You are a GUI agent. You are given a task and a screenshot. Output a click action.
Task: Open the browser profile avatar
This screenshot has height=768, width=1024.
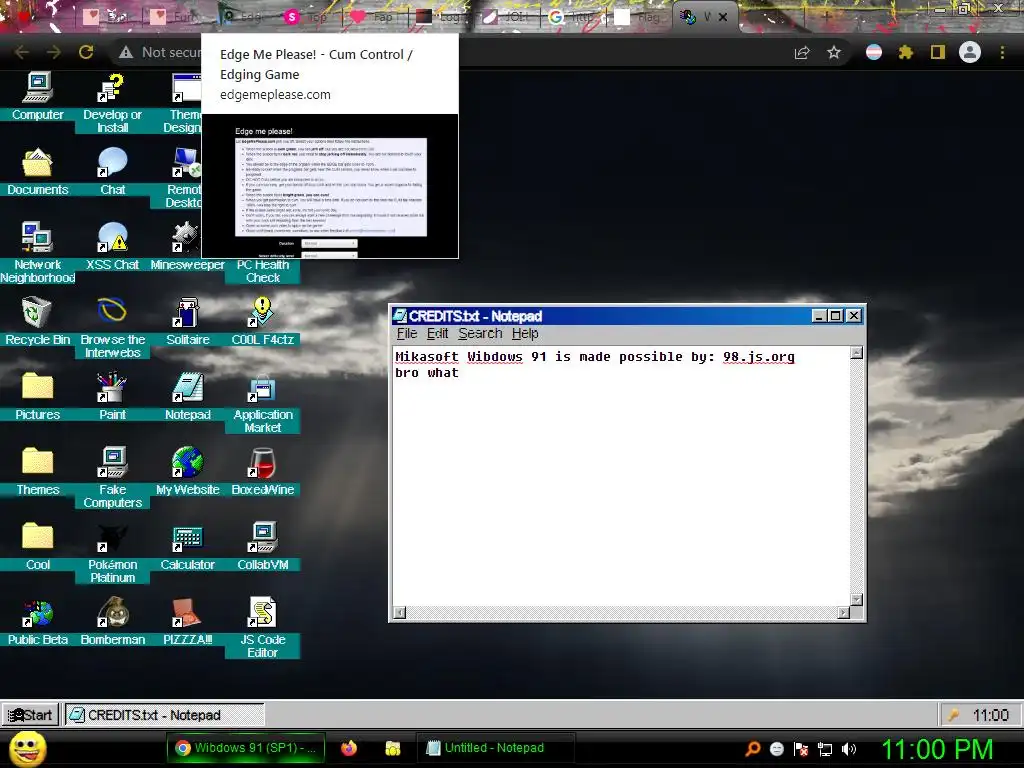(970, 52)
